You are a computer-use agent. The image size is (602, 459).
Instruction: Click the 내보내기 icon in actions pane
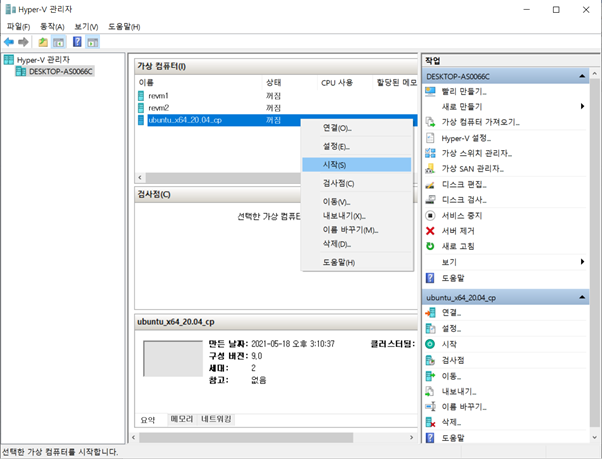point(430,391)
